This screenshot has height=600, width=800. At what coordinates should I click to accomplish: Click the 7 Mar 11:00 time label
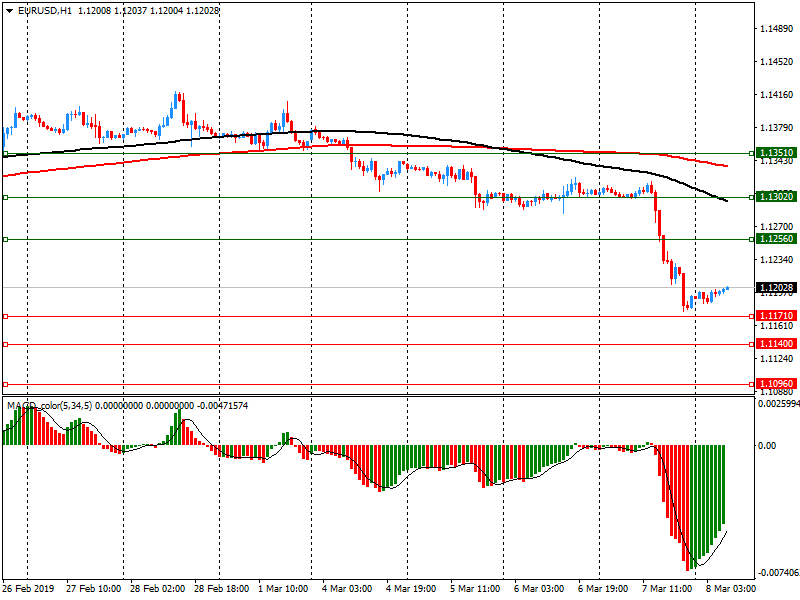pyautogui.click(x=667, y=589)
